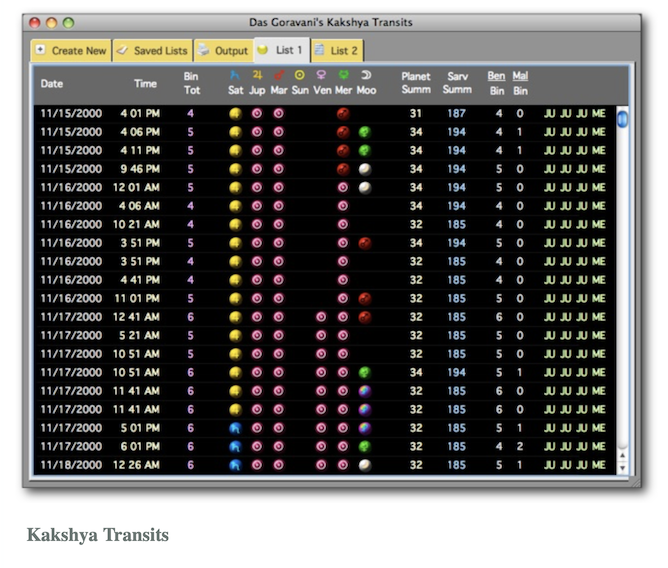668x568 pixels.
Task: Click the Sun column header icon
Action: (x=299, y=75)
